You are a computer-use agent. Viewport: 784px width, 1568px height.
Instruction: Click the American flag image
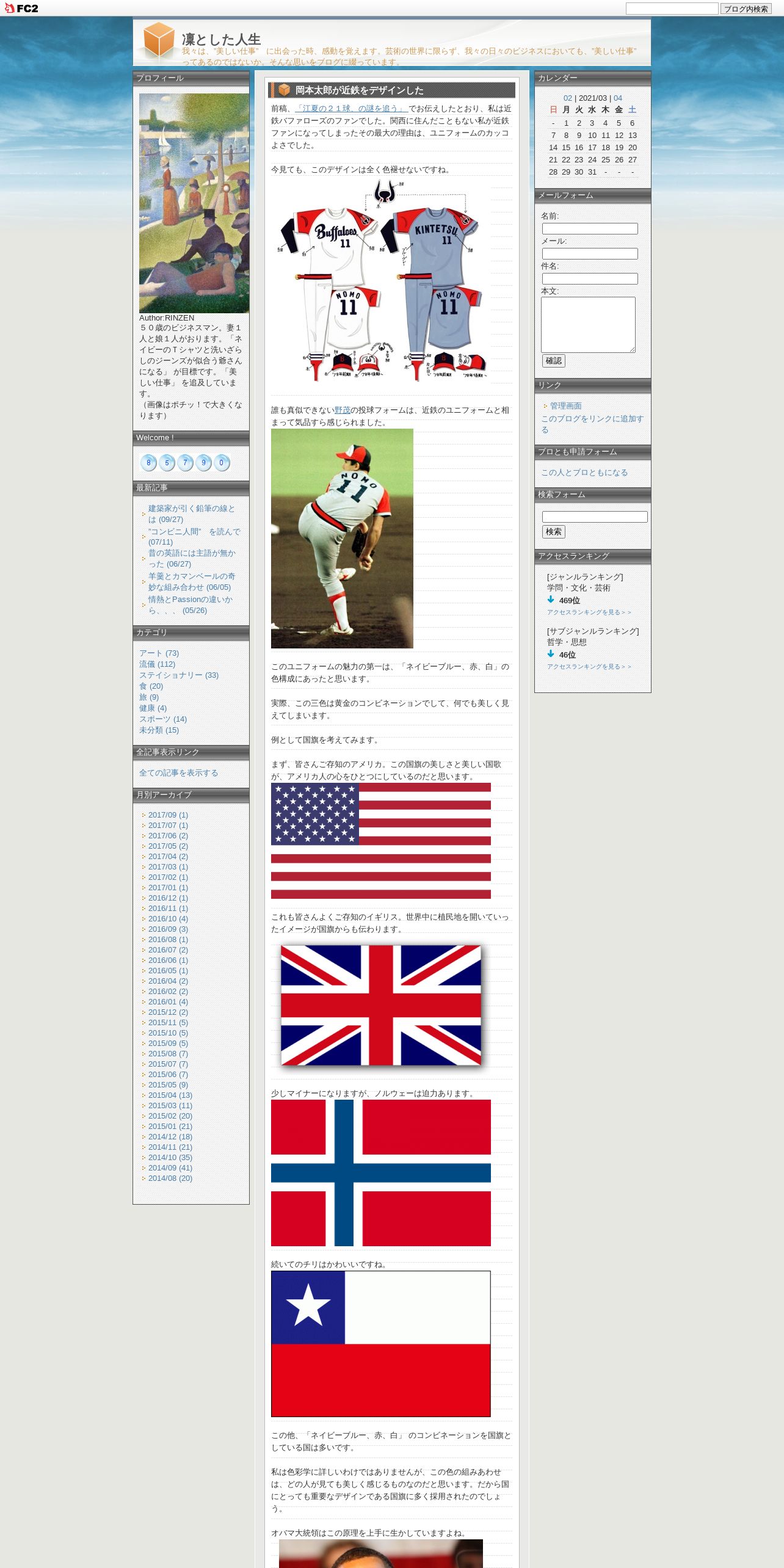[x=381, y=841]
